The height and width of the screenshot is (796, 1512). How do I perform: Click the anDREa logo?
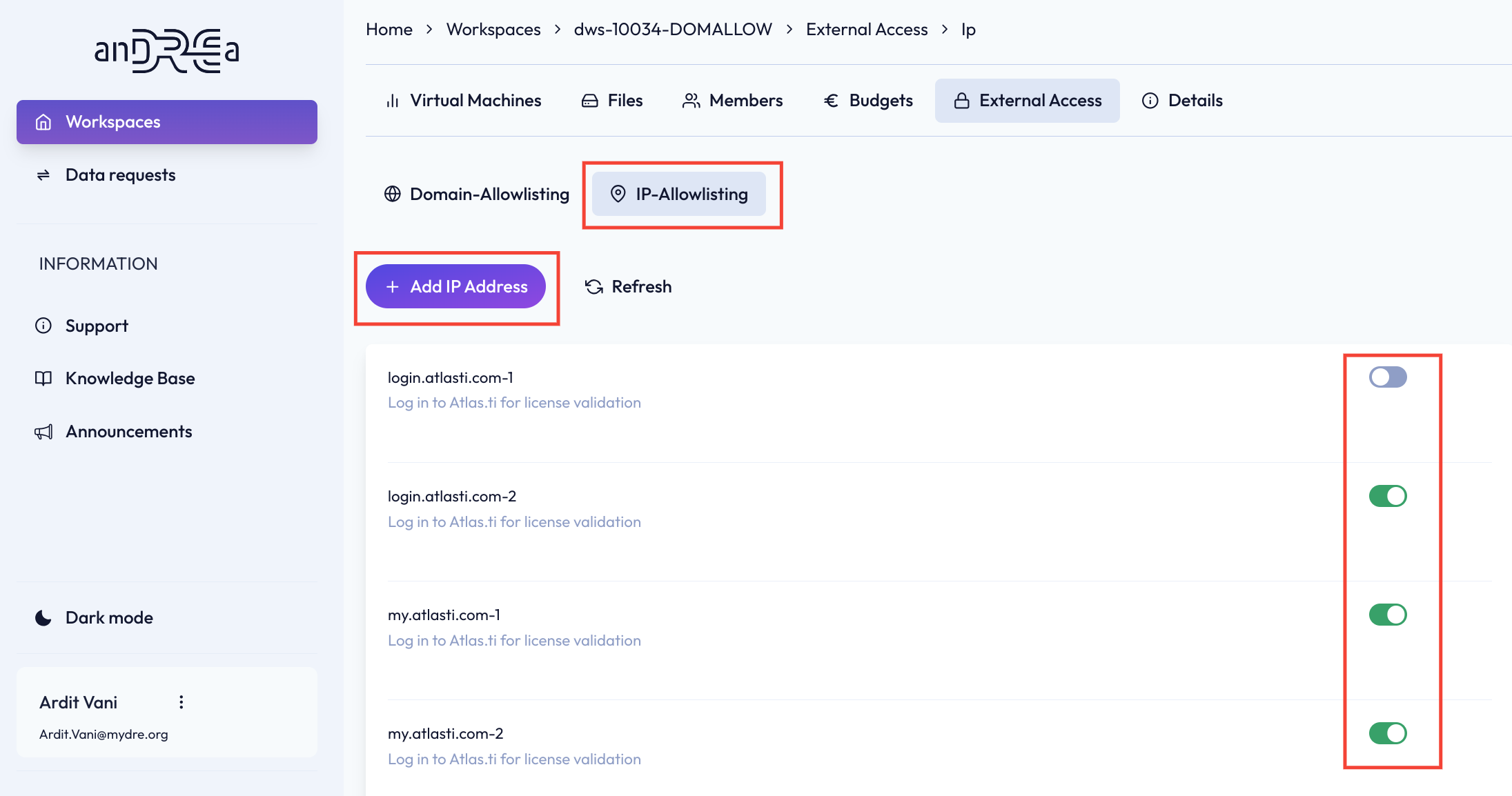click(x=167, y=50)
